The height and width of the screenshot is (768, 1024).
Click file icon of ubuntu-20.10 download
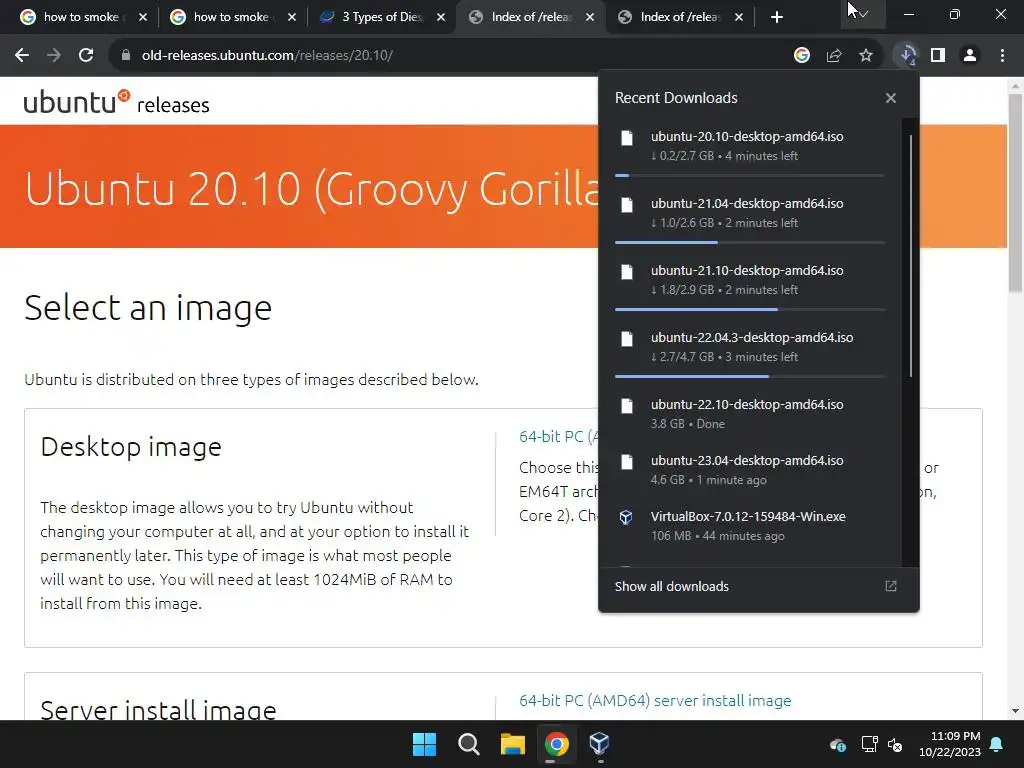pos(627,138)
